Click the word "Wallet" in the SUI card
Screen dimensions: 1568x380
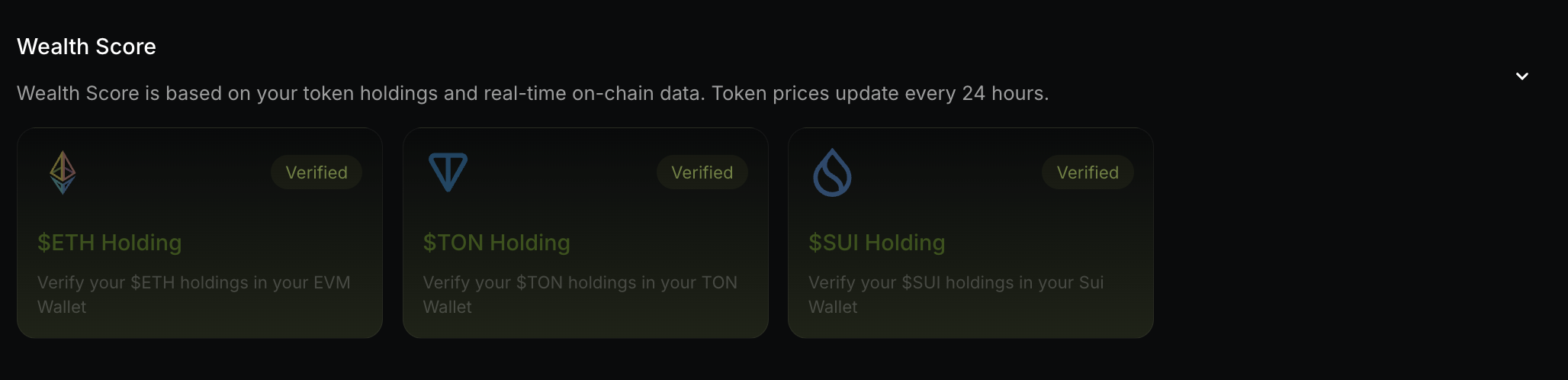(833, 307)
